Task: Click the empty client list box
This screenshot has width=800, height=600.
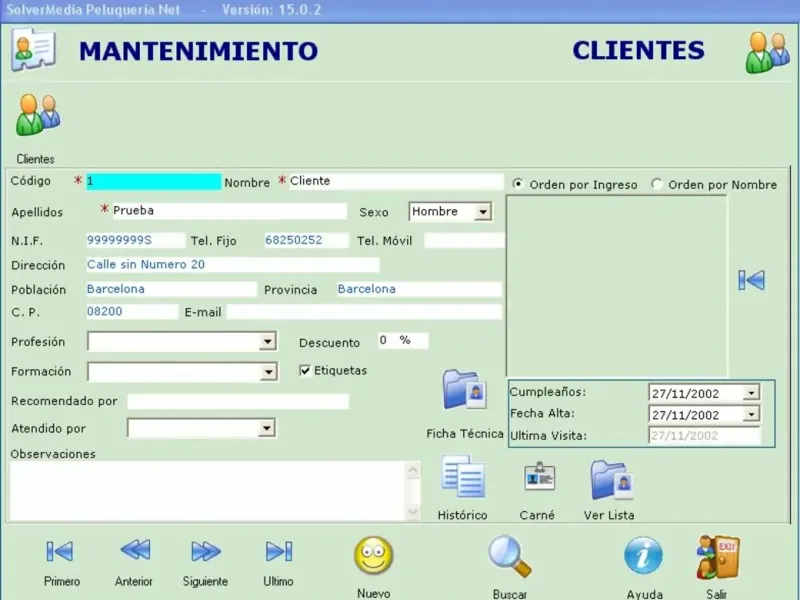Action: click(616, 286)
